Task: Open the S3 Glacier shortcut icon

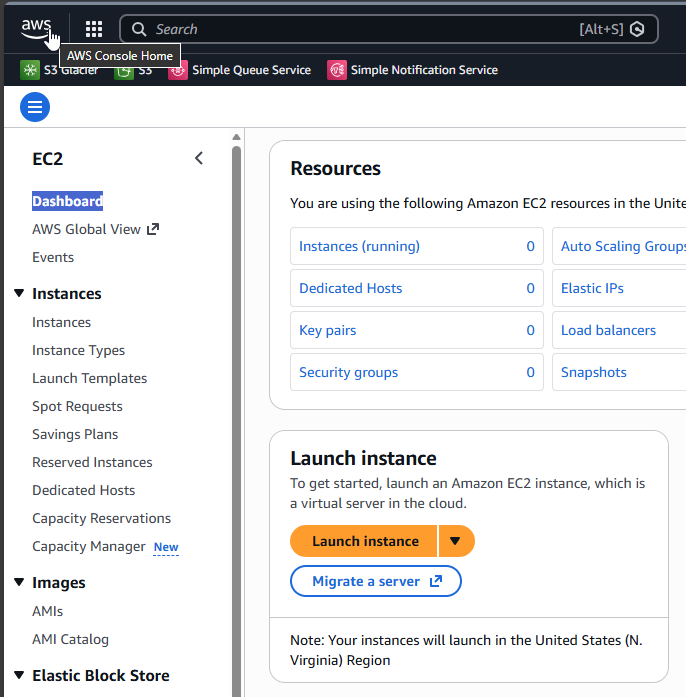Action: (30, 70)
